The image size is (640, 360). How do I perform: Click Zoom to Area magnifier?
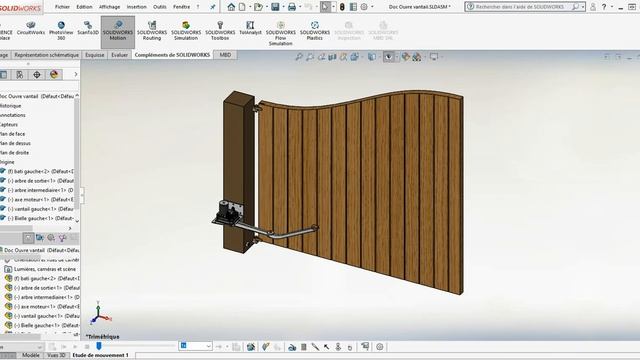click(x=310, y=57)
